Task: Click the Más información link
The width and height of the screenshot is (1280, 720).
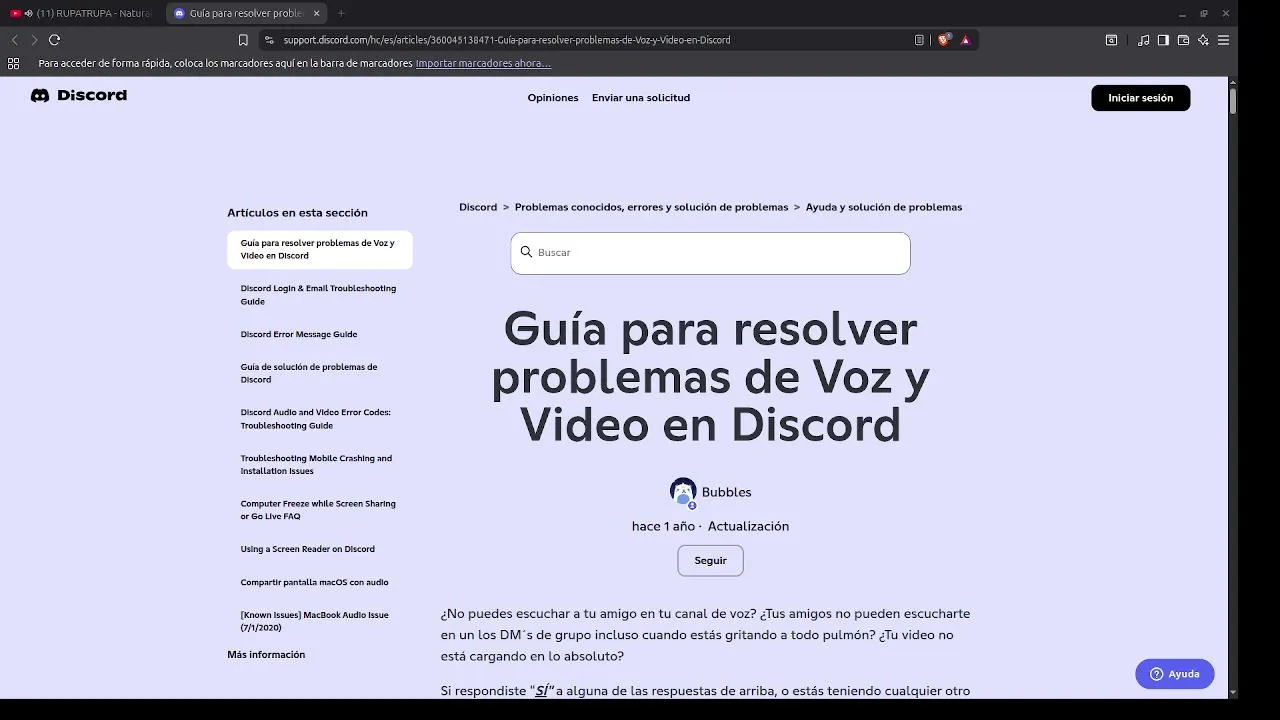Action: tap(266, 655)
